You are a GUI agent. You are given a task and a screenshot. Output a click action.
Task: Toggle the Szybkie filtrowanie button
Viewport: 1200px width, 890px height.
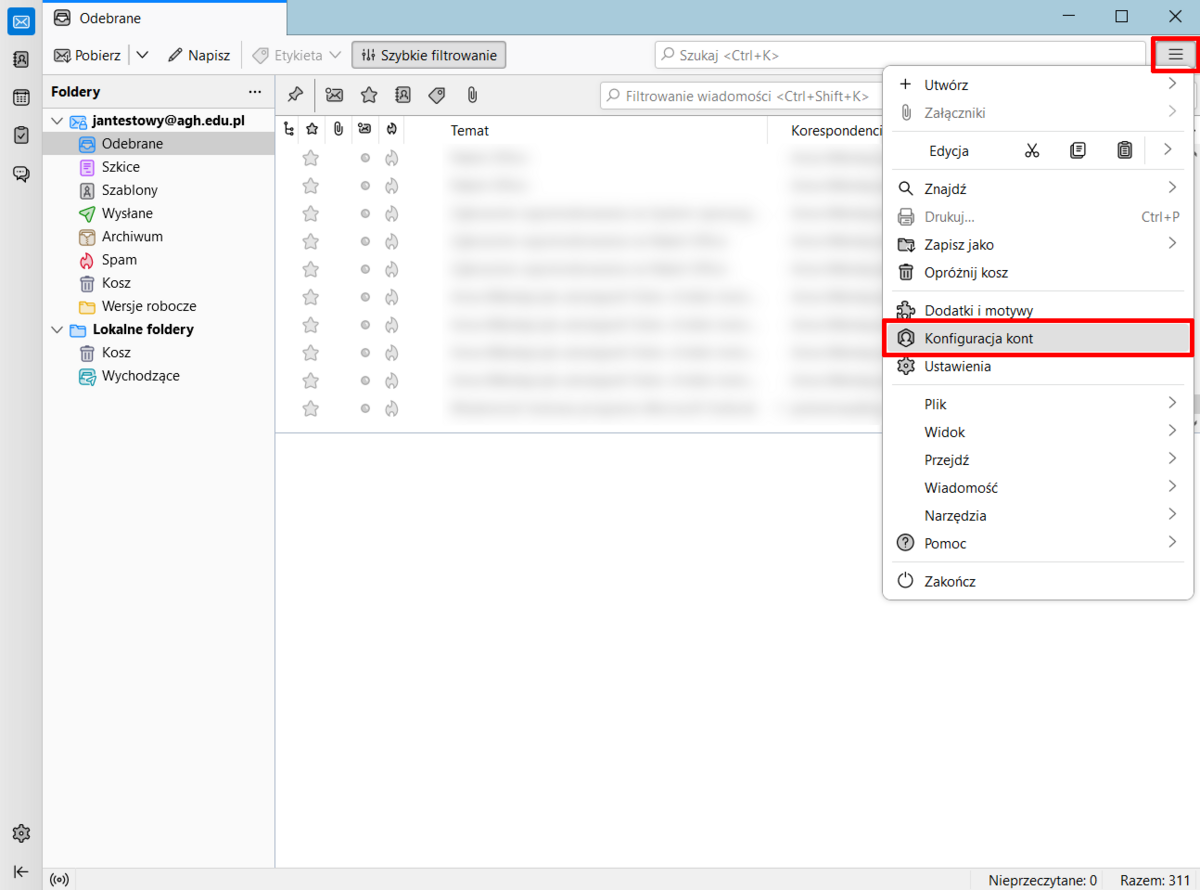[429, 55]
